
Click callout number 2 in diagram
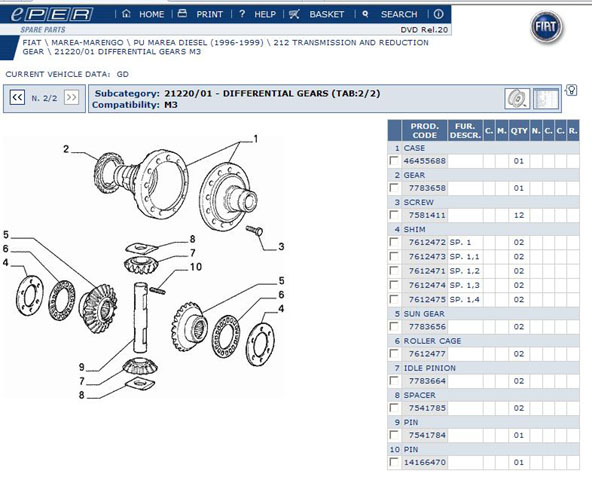pyautogui.click(x=66, y=149)
